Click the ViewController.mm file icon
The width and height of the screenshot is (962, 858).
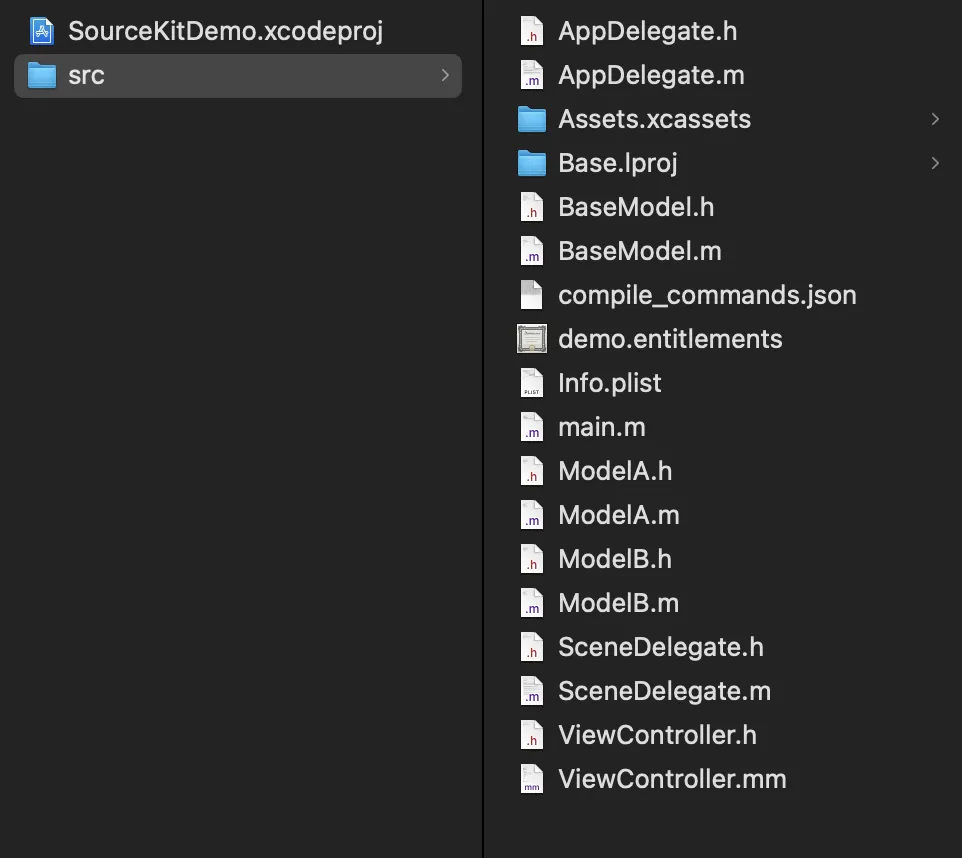532,779
